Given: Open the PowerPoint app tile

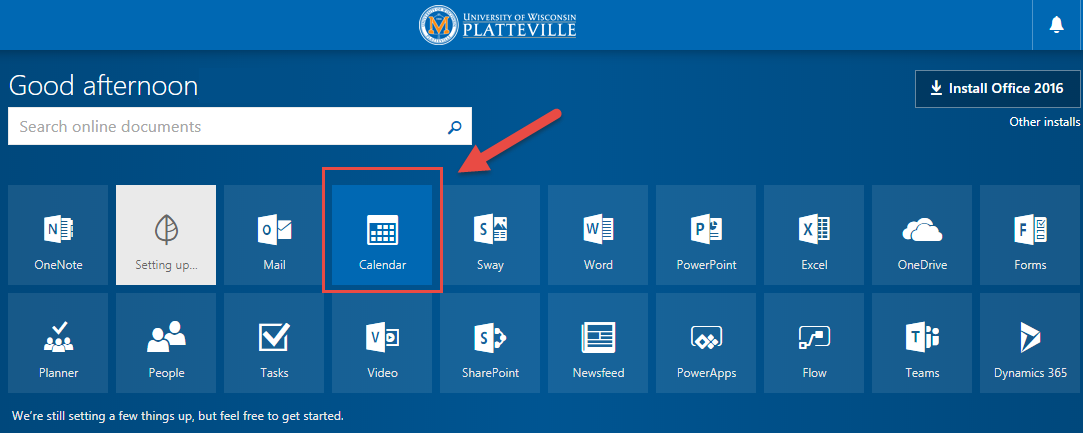Looking at the screenshot, I should pyautogui.click(x=706, y=235).
